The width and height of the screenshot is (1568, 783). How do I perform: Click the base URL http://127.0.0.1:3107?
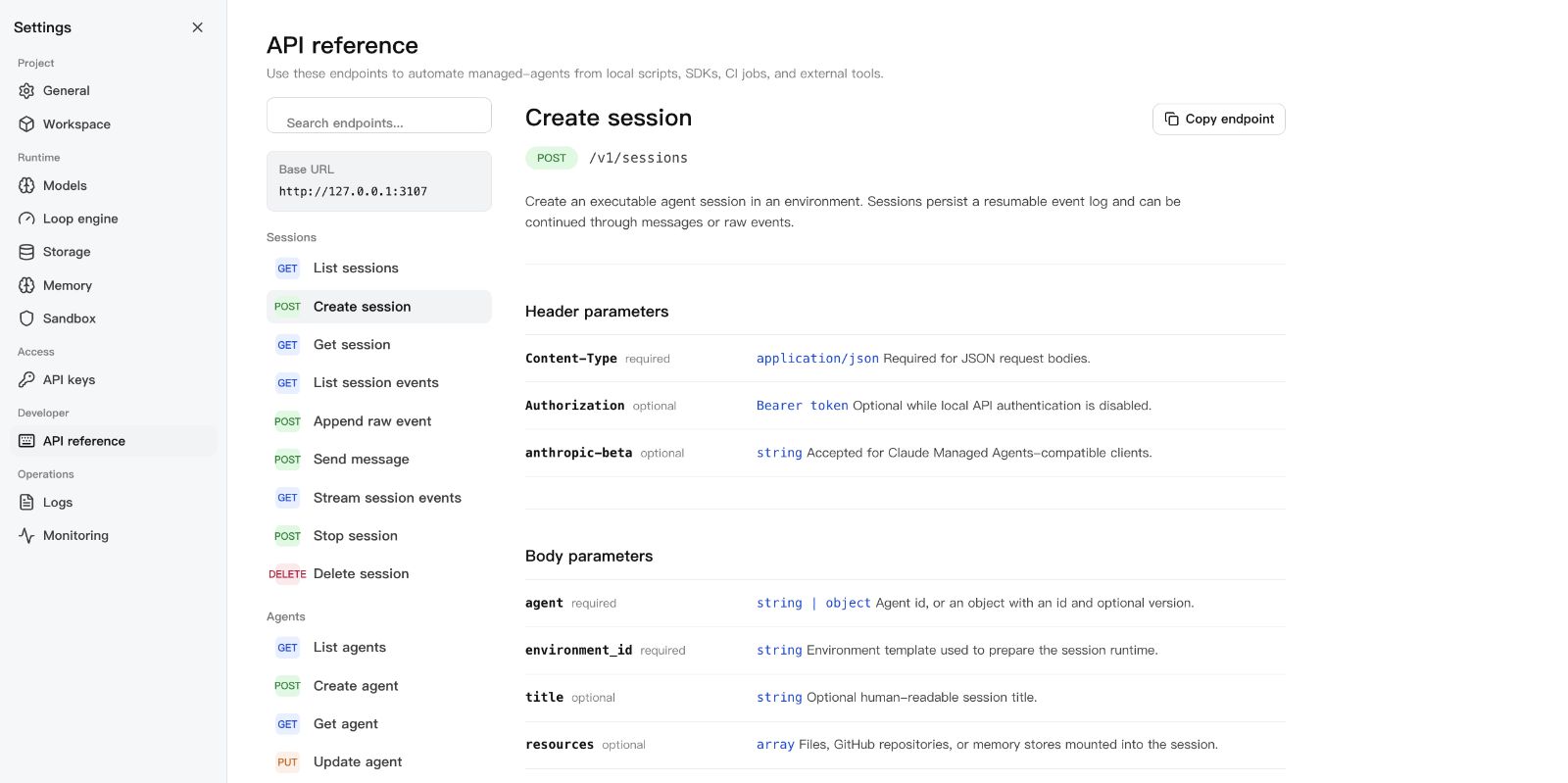coord(353,192)
